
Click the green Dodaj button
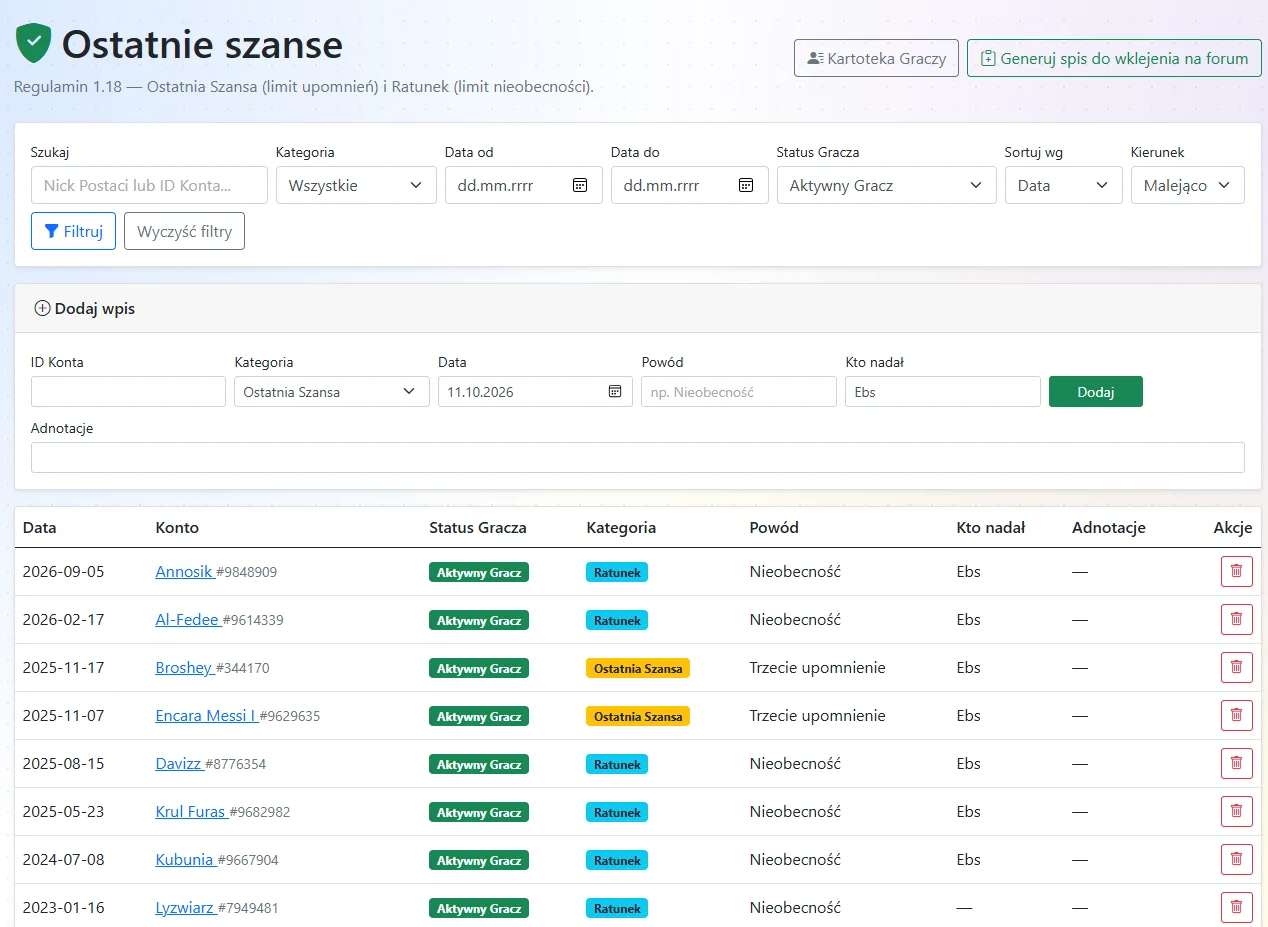click(x=1096, y=391)
